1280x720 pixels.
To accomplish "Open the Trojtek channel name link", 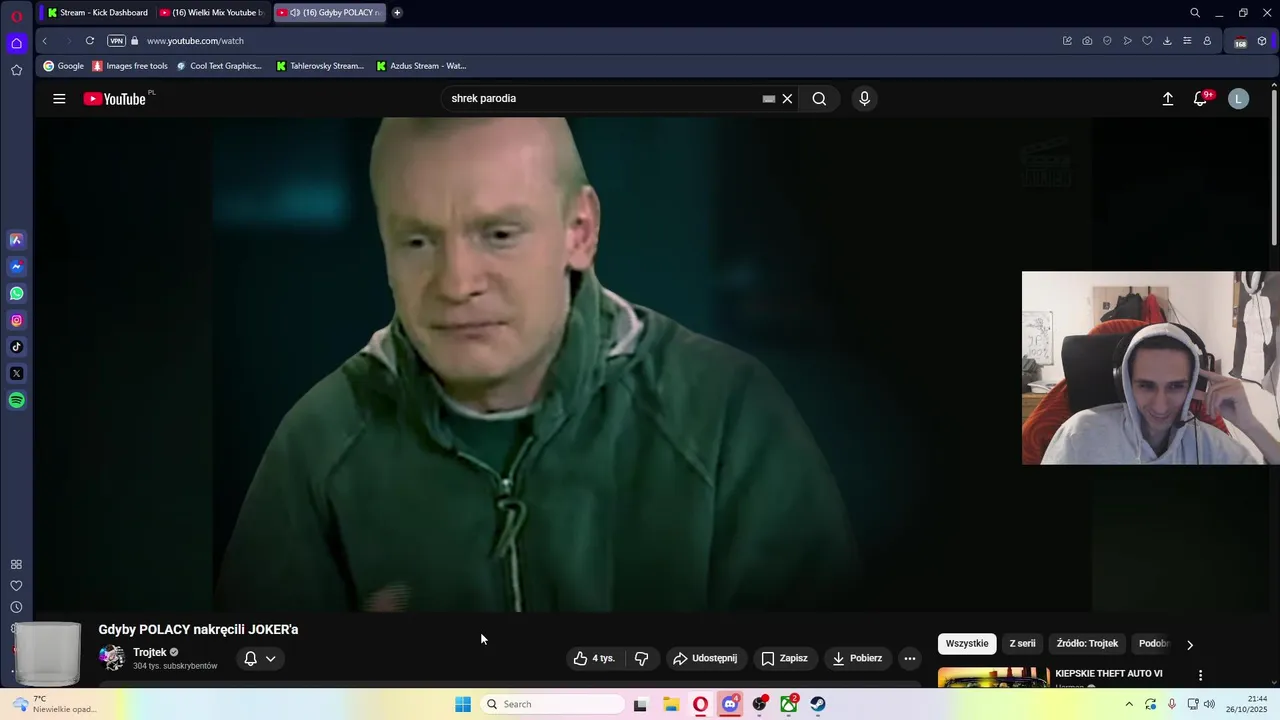I will click(x=150, y=652).
